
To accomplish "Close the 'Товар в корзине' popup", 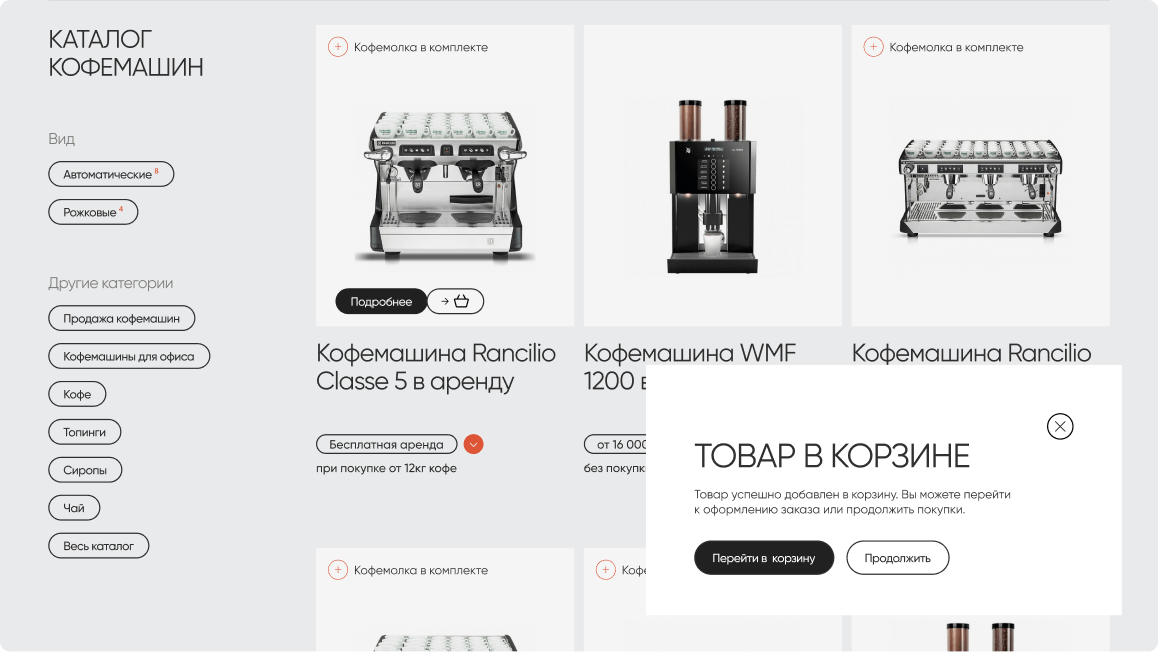I will point(1060,427).
